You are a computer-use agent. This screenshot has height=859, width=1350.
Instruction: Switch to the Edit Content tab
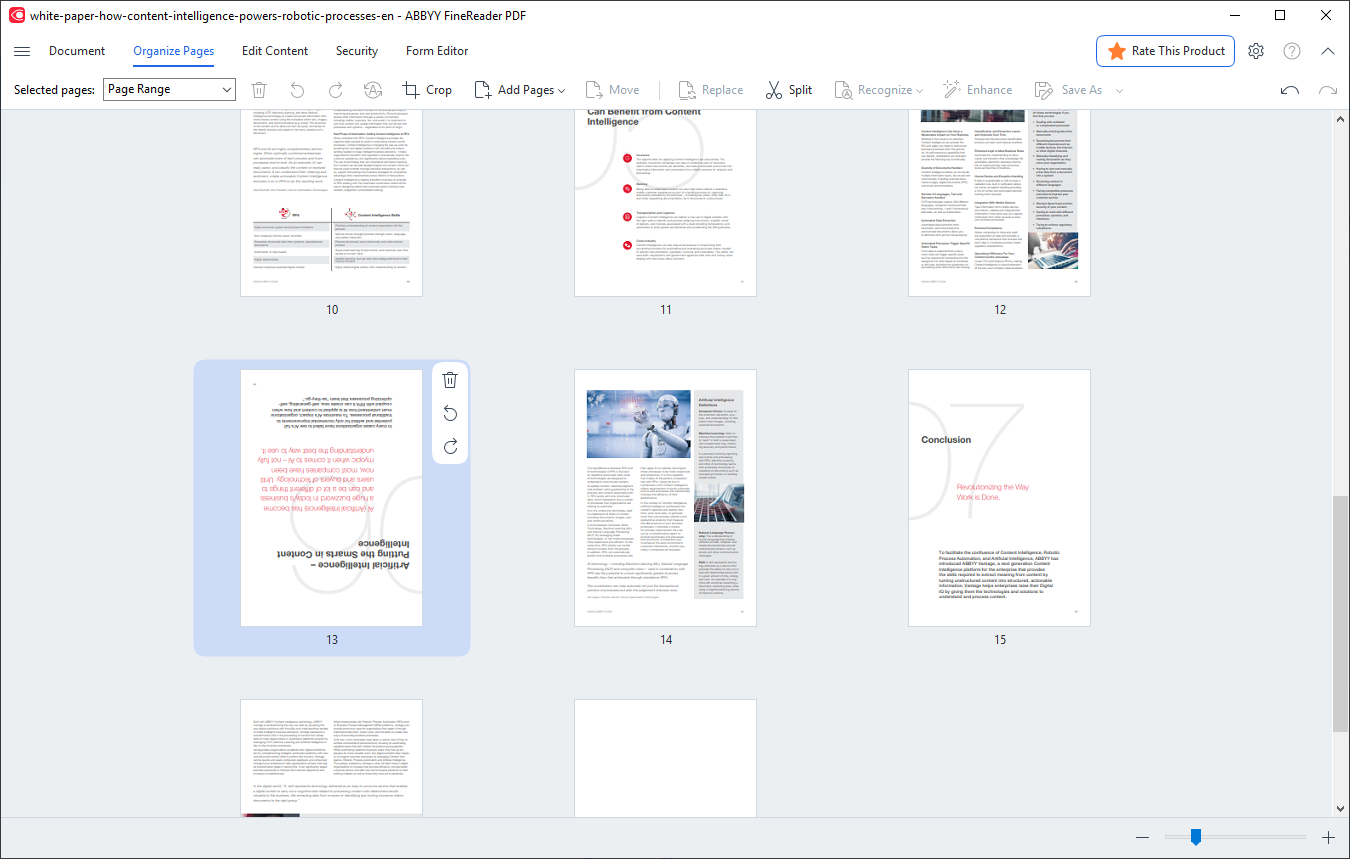[275, 51]
